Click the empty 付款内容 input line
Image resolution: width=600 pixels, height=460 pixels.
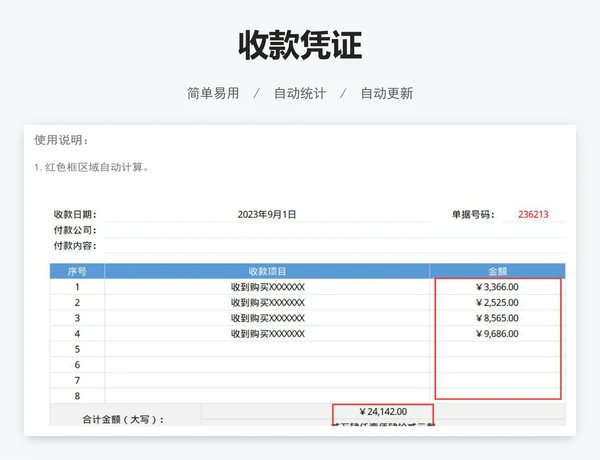click(335, 246)
